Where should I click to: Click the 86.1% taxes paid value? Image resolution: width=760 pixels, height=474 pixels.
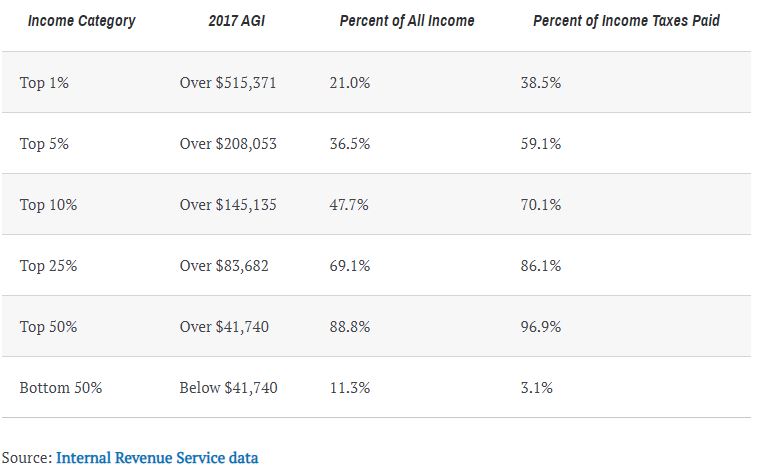click(541, 266)
